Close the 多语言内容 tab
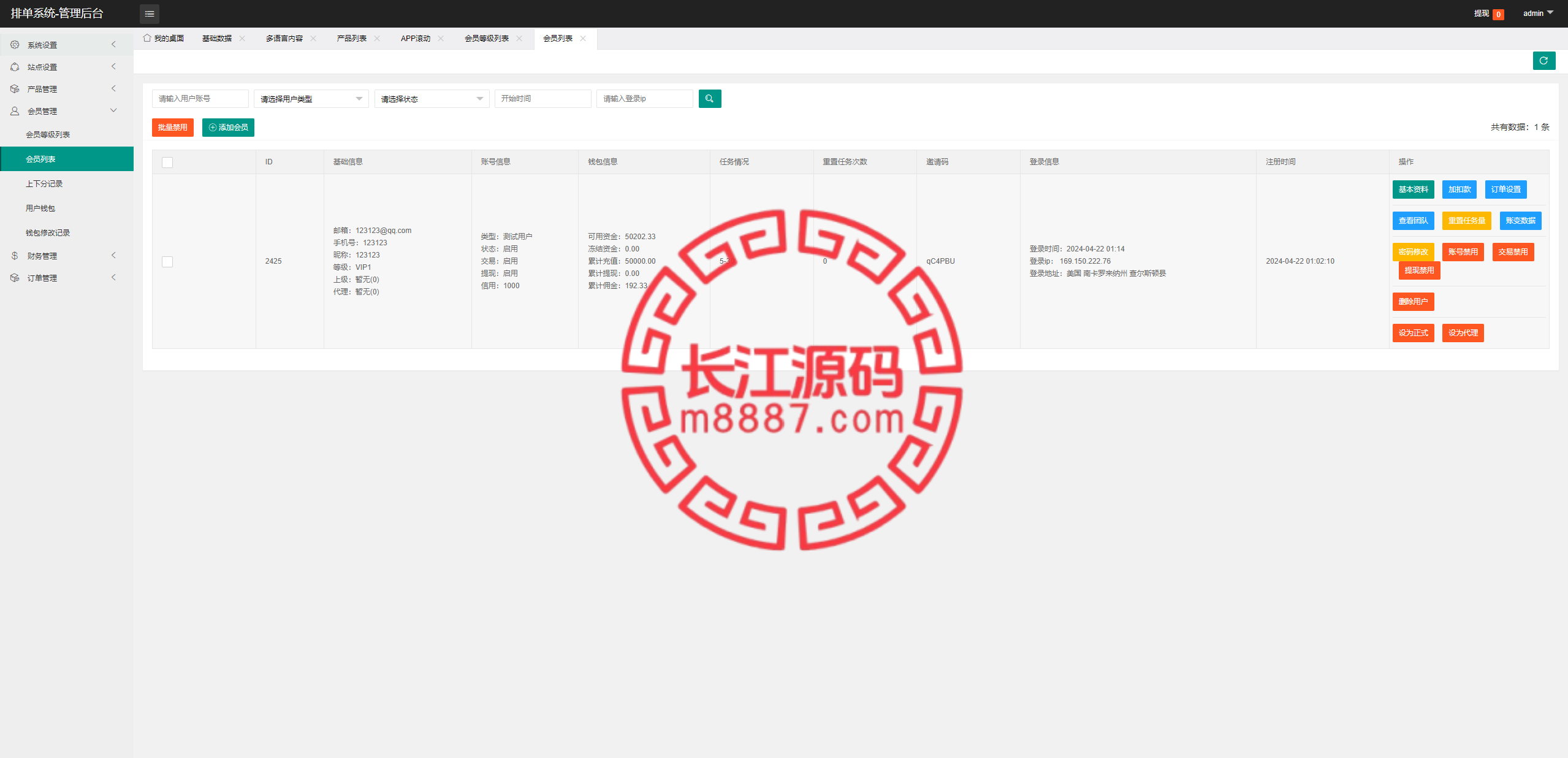1568x758 pixels. [x=313, y=38]
